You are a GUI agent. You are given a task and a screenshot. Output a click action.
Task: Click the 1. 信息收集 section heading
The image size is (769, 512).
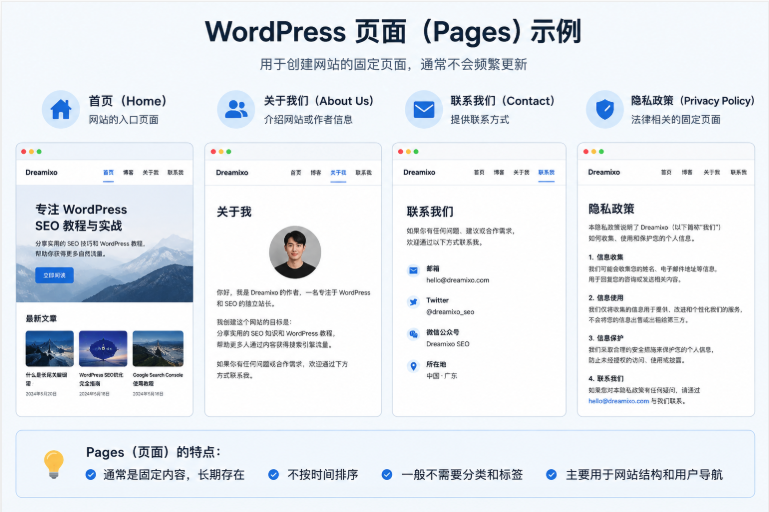(x=606, y=257)
